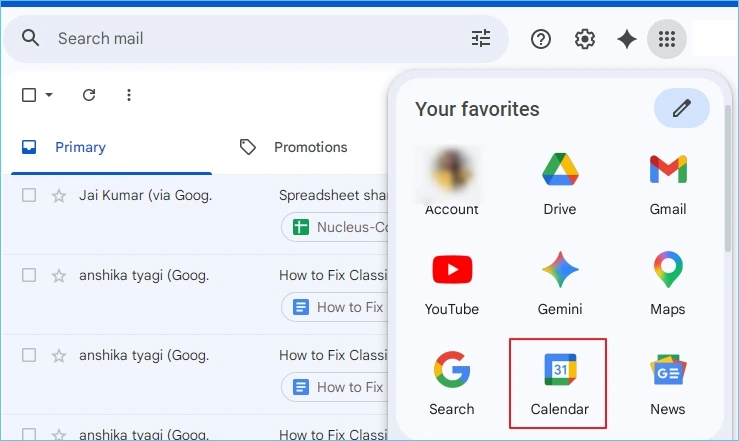Star the Jai Kumar email
This screenshot has height=441, width=739.
tap(59, 195)
